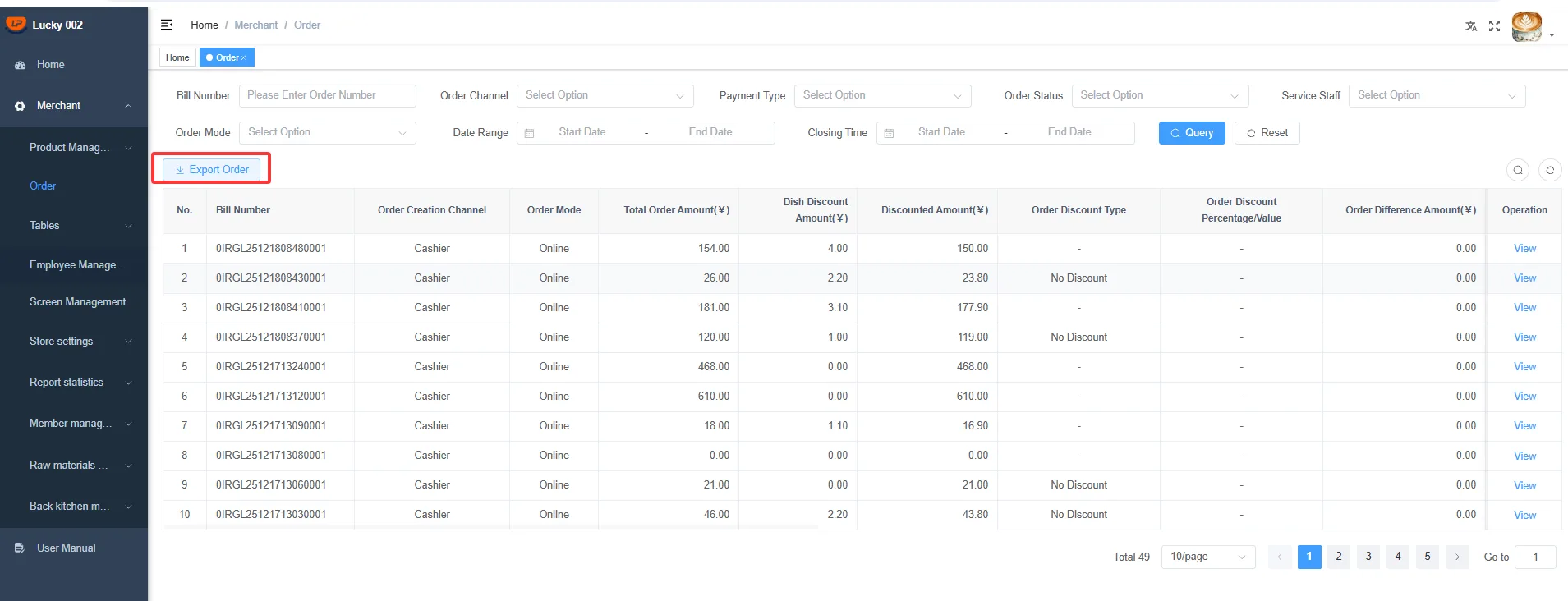Click the round refresh icon above table

(1550, 170)
